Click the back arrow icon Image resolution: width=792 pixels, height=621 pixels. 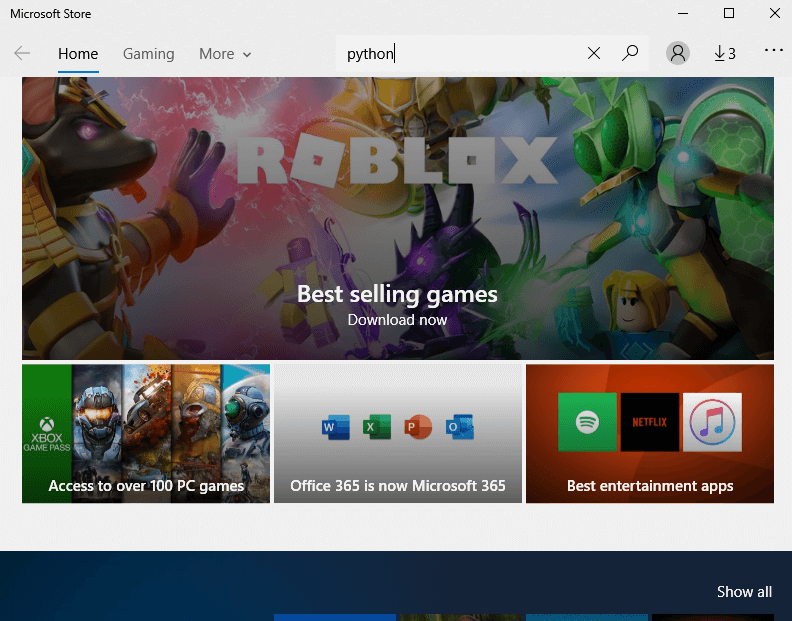pos(22,53)
